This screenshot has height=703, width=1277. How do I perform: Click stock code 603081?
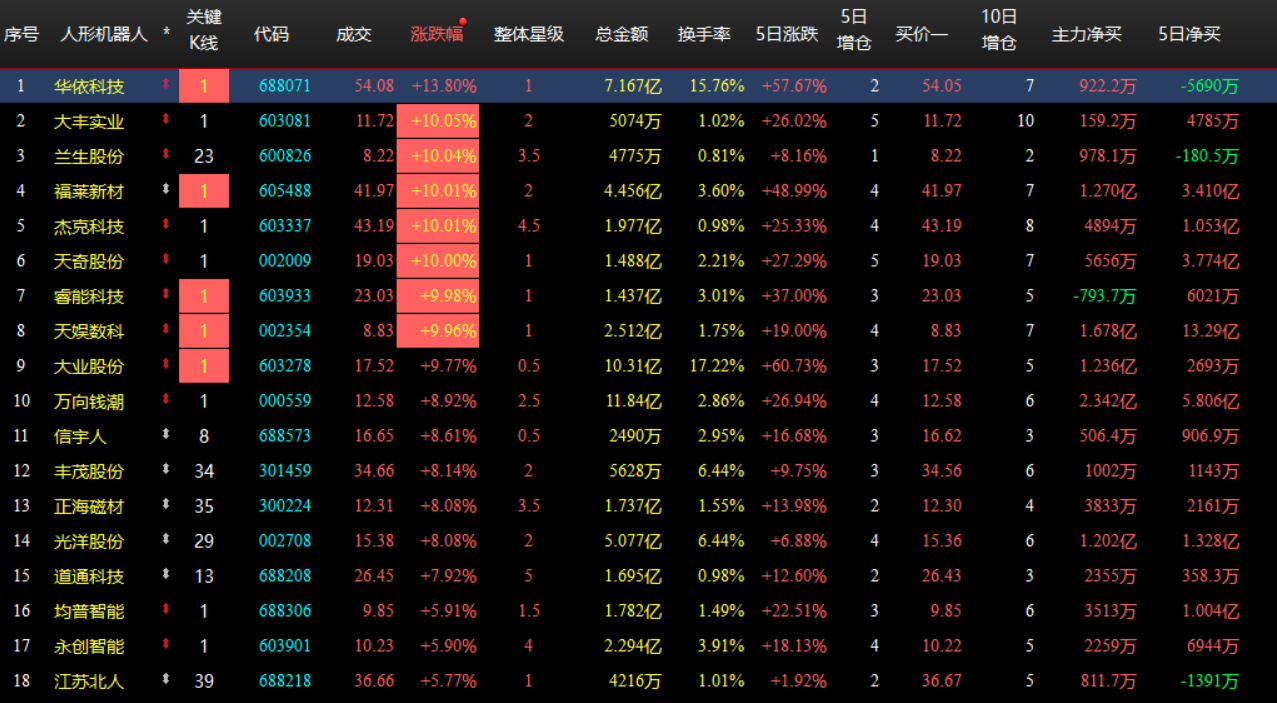[x=285, y=121]
